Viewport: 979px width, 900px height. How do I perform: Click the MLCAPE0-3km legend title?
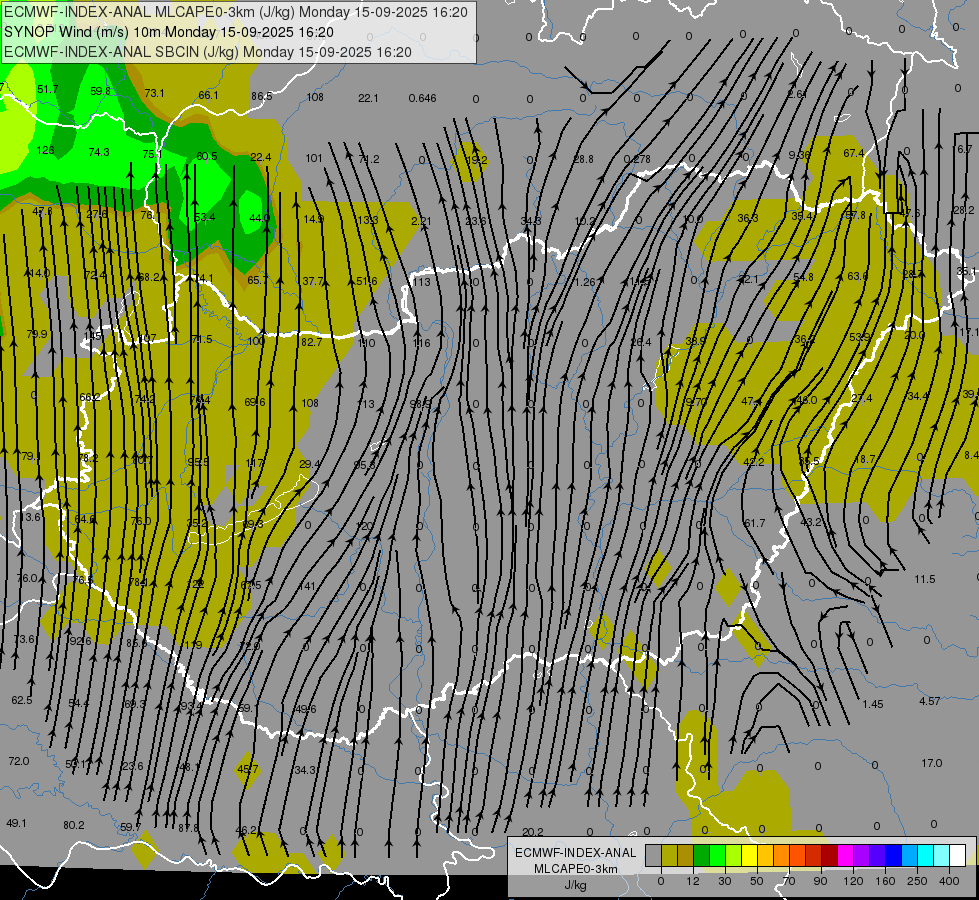(575, 869)
